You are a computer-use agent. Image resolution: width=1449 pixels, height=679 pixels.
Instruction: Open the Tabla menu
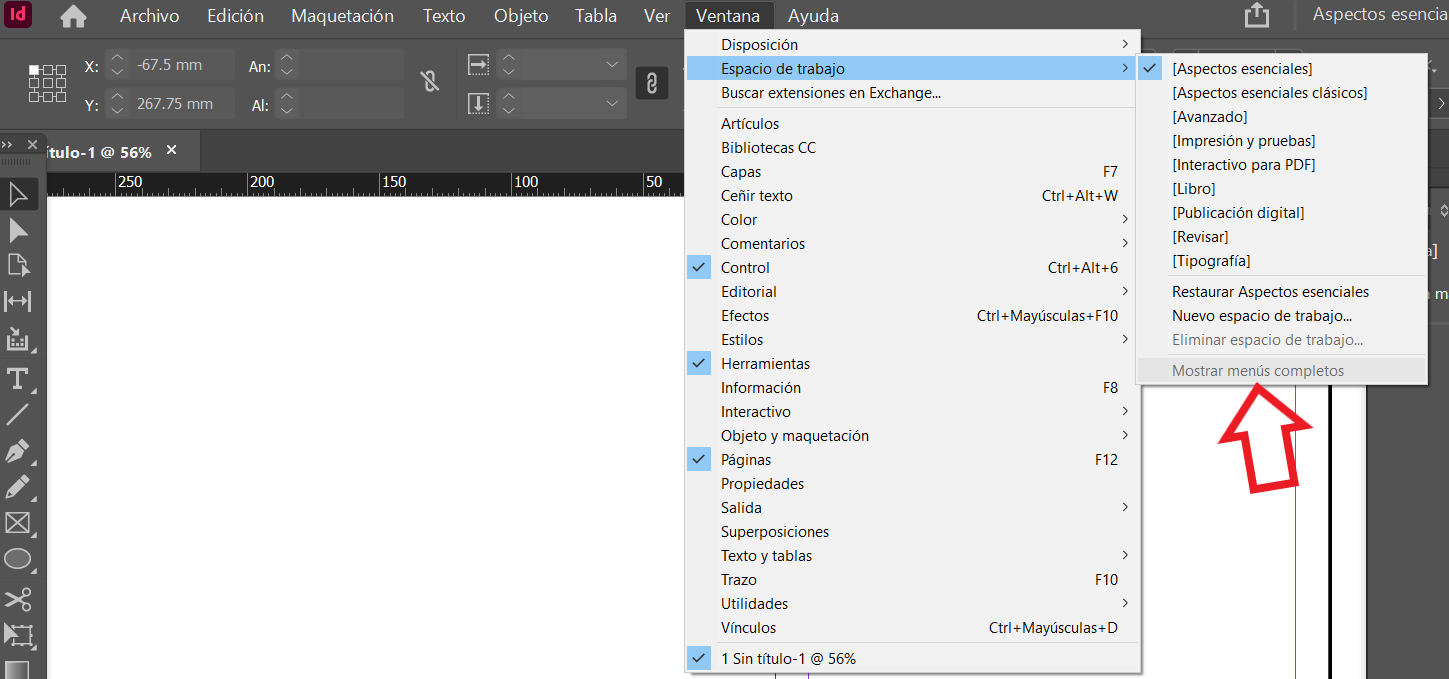pos(595,15)
